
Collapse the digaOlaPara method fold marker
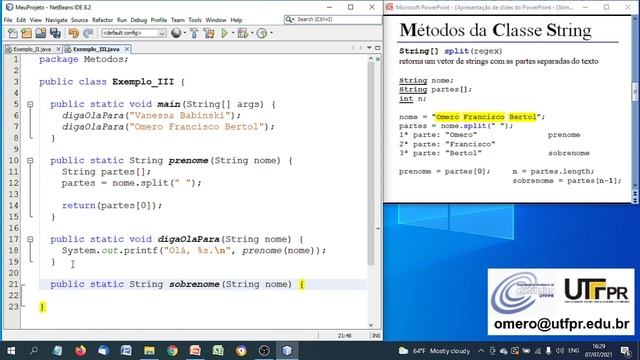coord(30,240)
